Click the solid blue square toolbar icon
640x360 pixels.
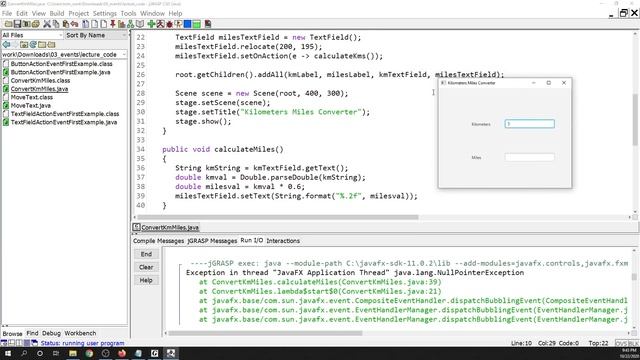point(187,24)
